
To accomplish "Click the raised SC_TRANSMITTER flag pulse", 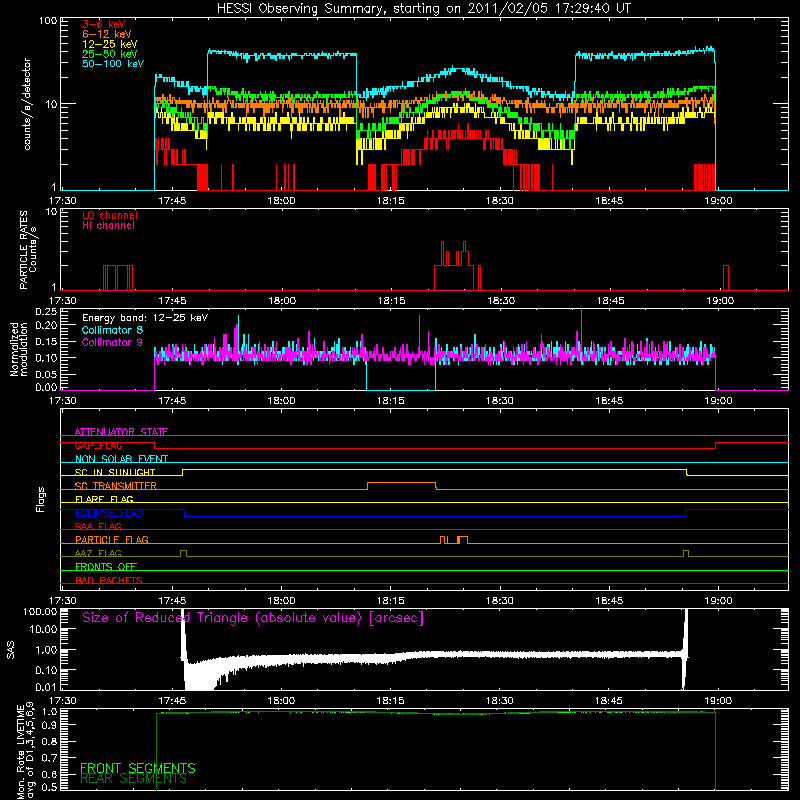I will tap(402, 483).
